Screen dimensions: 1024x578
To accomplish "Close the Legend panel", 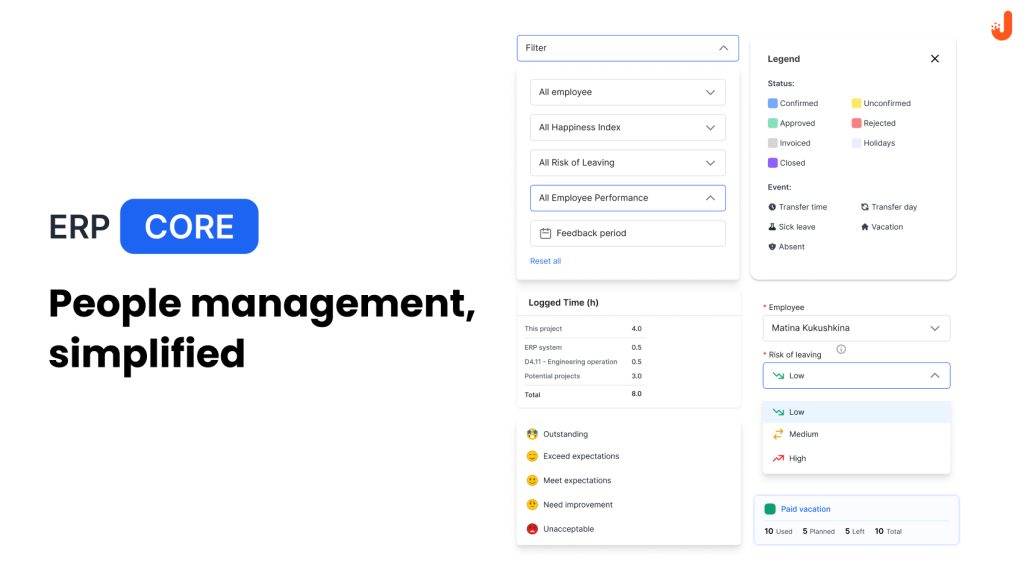I will 935,59.
